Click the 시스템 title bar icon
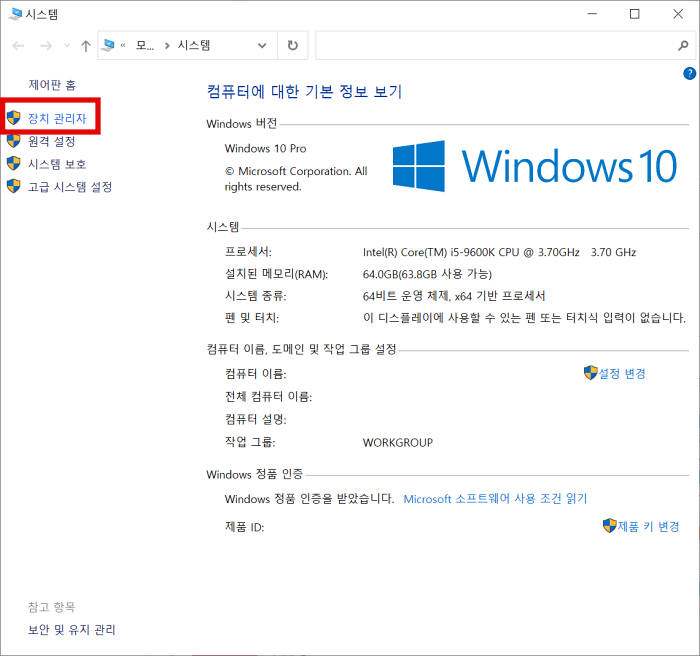 click(x=15, y=14)
